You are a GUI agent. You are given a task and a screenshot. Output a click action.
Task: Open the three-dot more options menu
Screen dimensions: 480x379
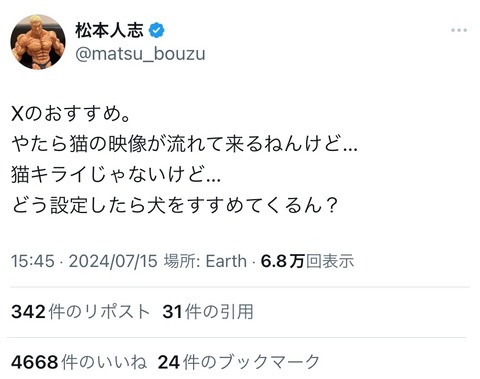[459, 30]
